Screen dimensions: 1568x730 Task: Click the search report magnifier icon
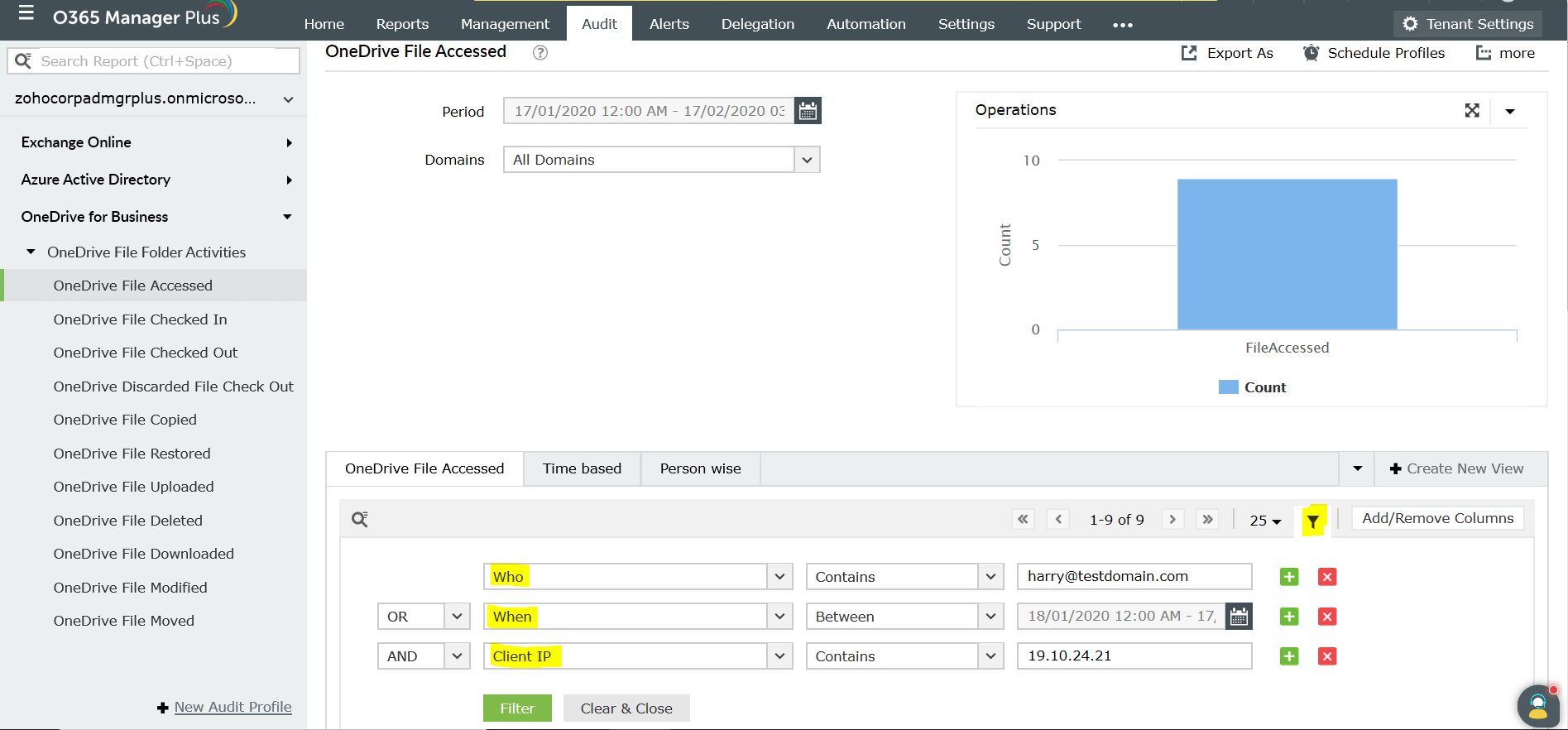click(23, 60)
